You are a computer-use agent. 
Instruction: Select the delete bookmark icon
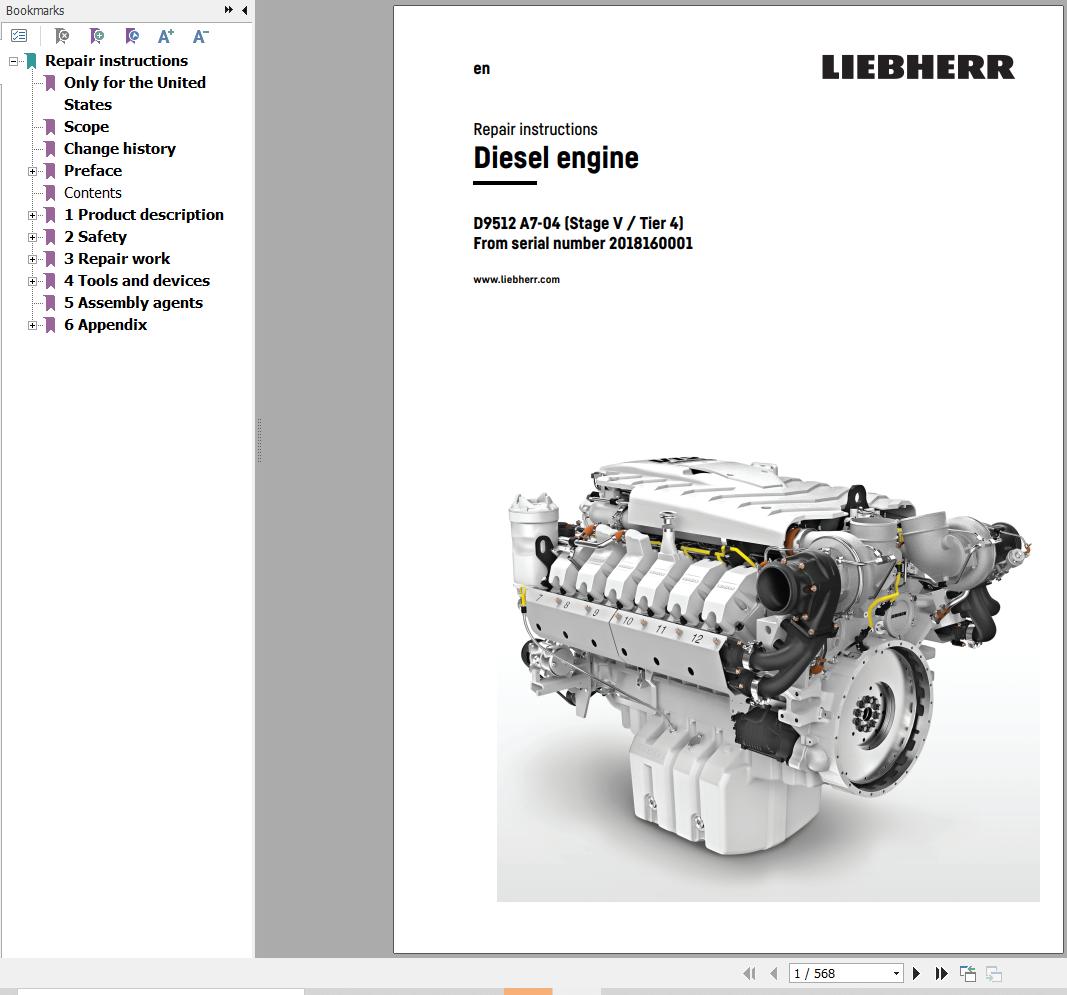[x=61, y=36]
